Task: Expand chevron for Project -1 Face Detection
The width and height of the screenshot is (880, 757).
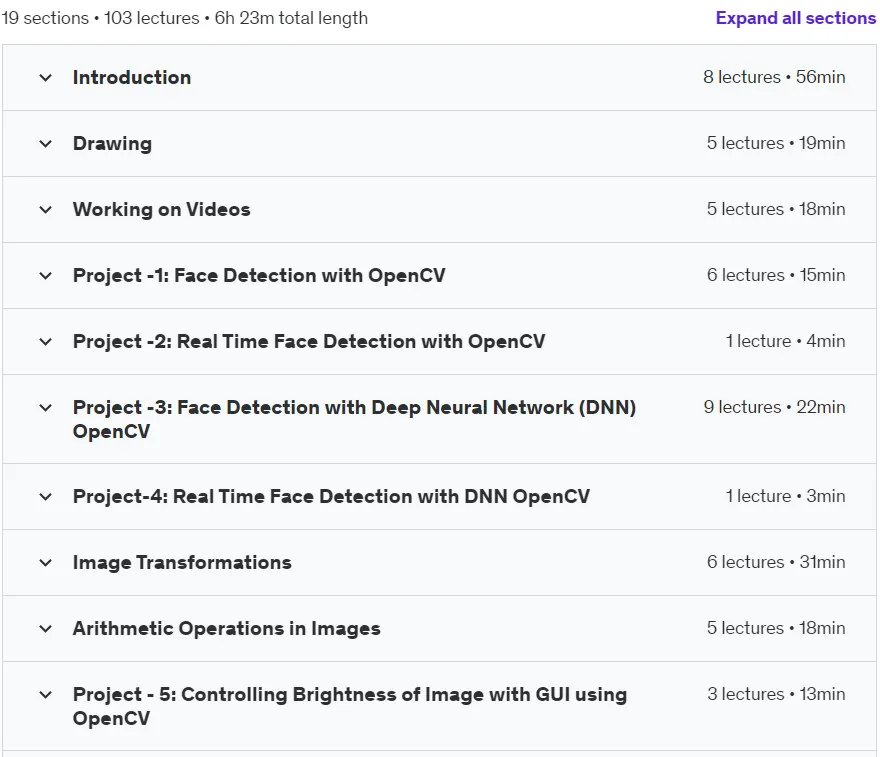Action: click(x=45, y=276)
